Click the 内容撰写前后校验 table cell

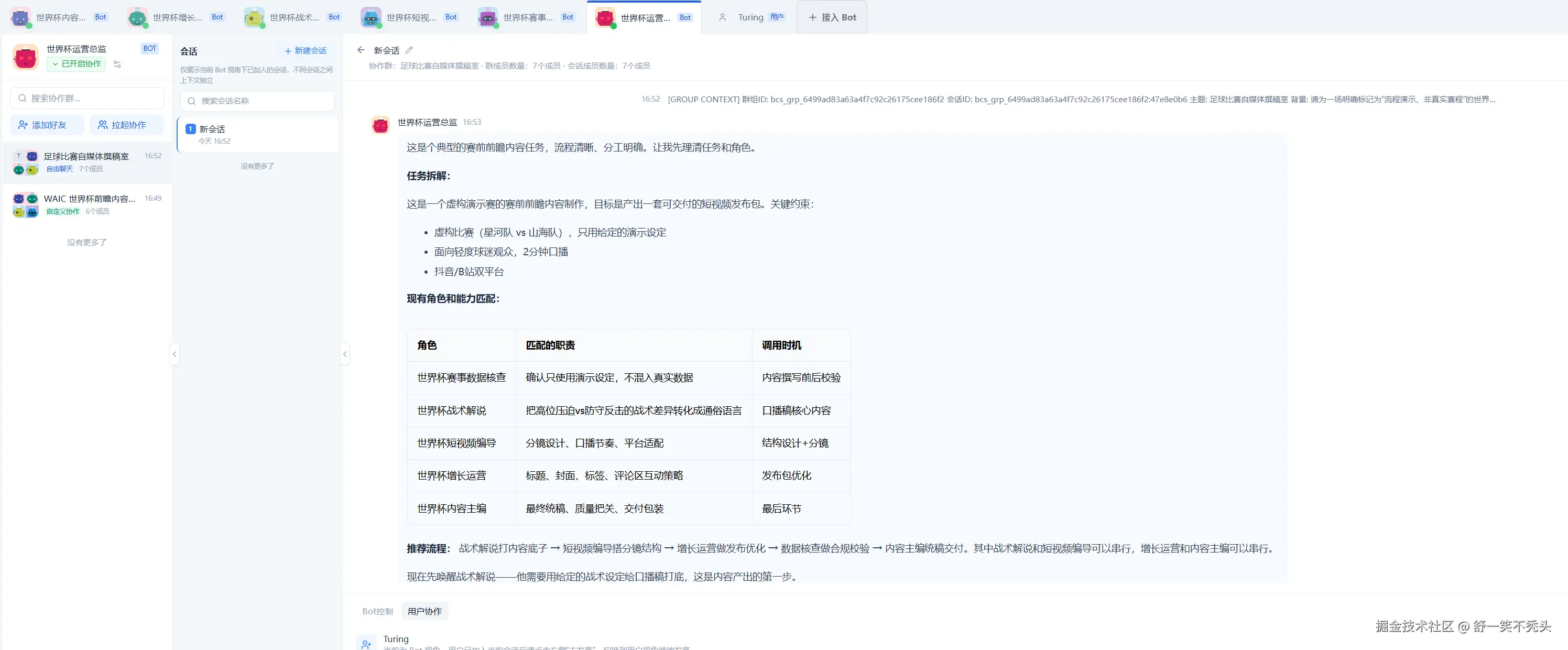click(x=801, y=377)
